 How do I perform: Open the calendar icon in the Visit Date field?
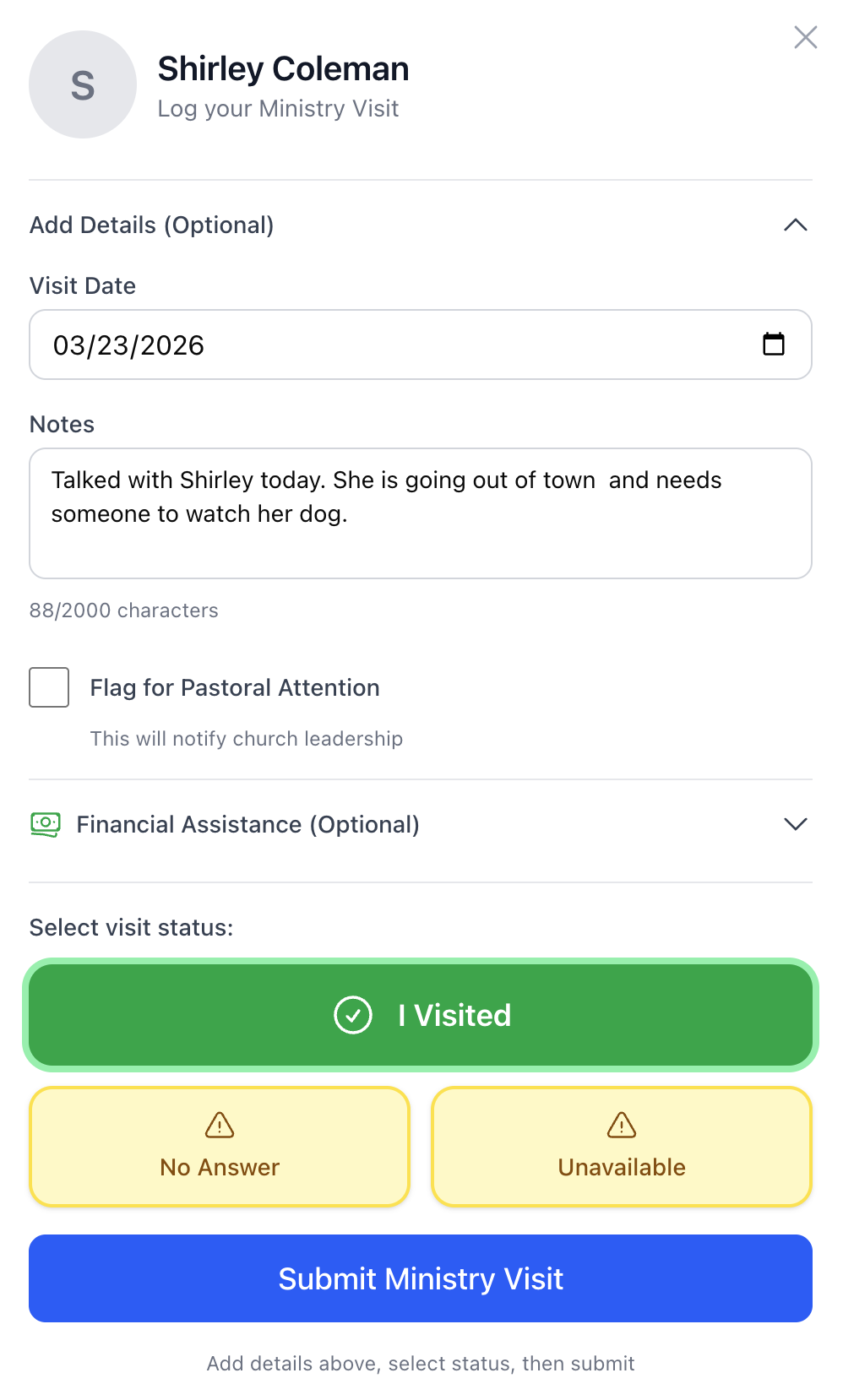pos(775,345)
